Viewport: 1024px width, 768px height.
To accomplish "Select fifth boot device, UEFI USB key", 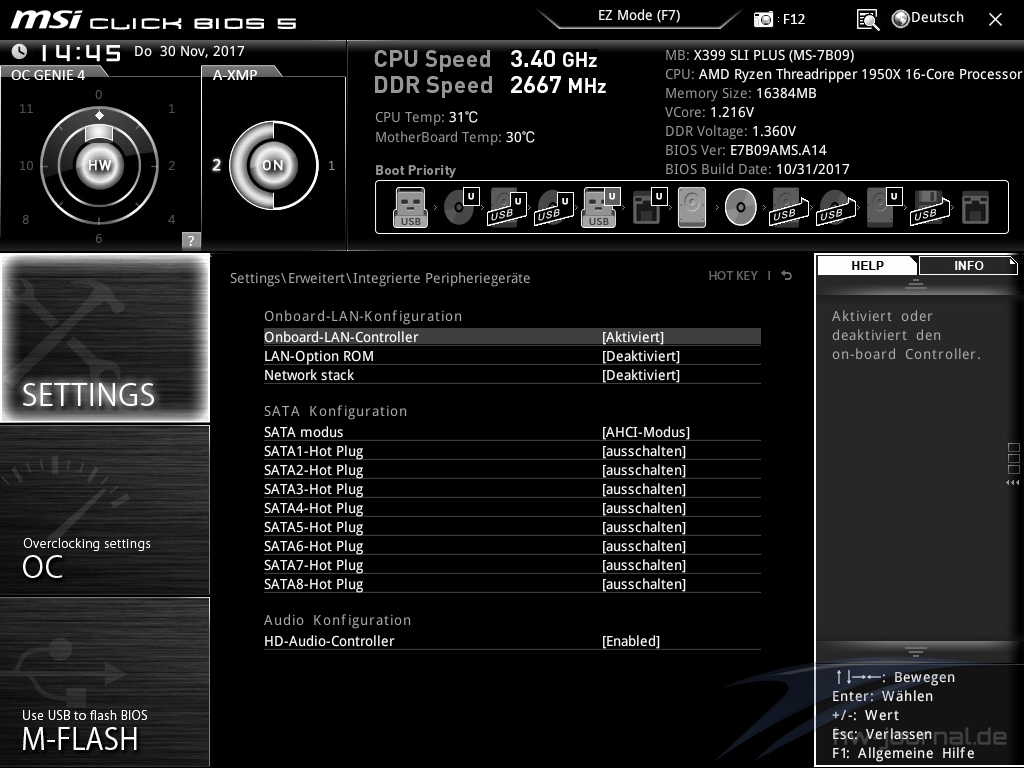I will tap(600, 207).
